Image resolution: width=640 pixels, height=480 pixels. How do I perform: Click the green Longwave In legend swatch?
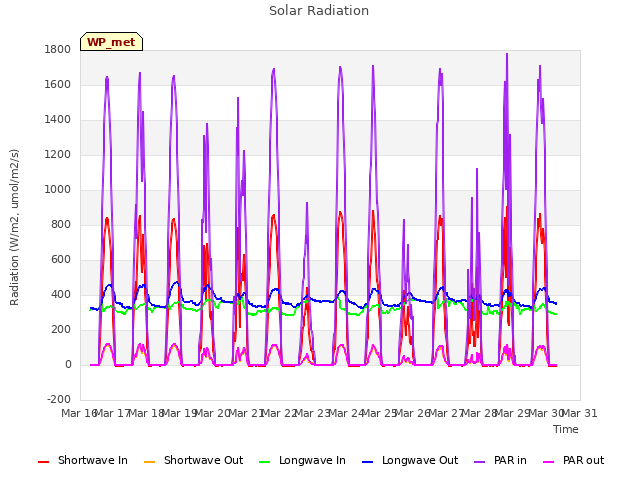coord(264,462)
